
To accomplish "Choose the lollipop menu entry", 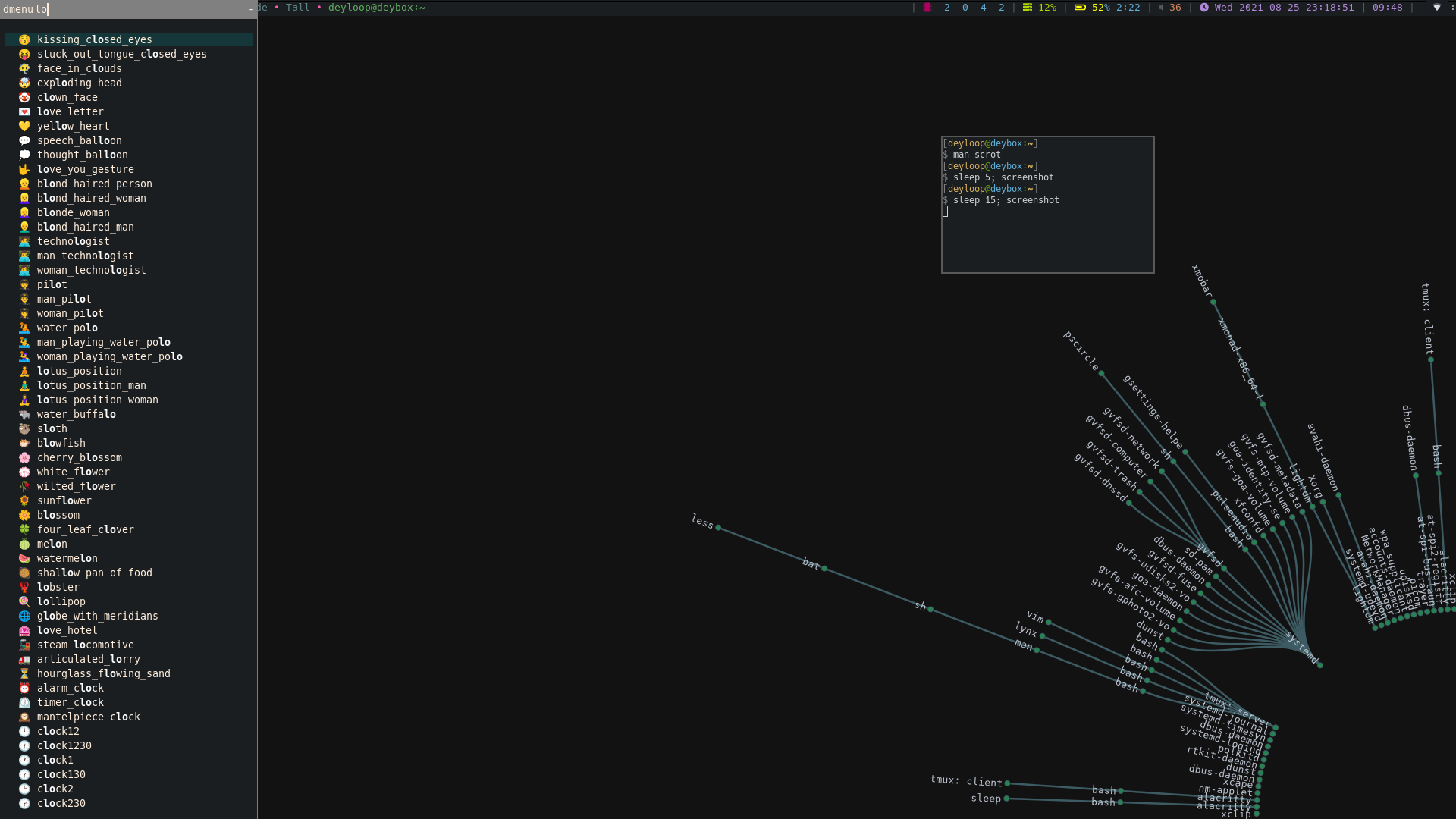I will tap(61, 601).
